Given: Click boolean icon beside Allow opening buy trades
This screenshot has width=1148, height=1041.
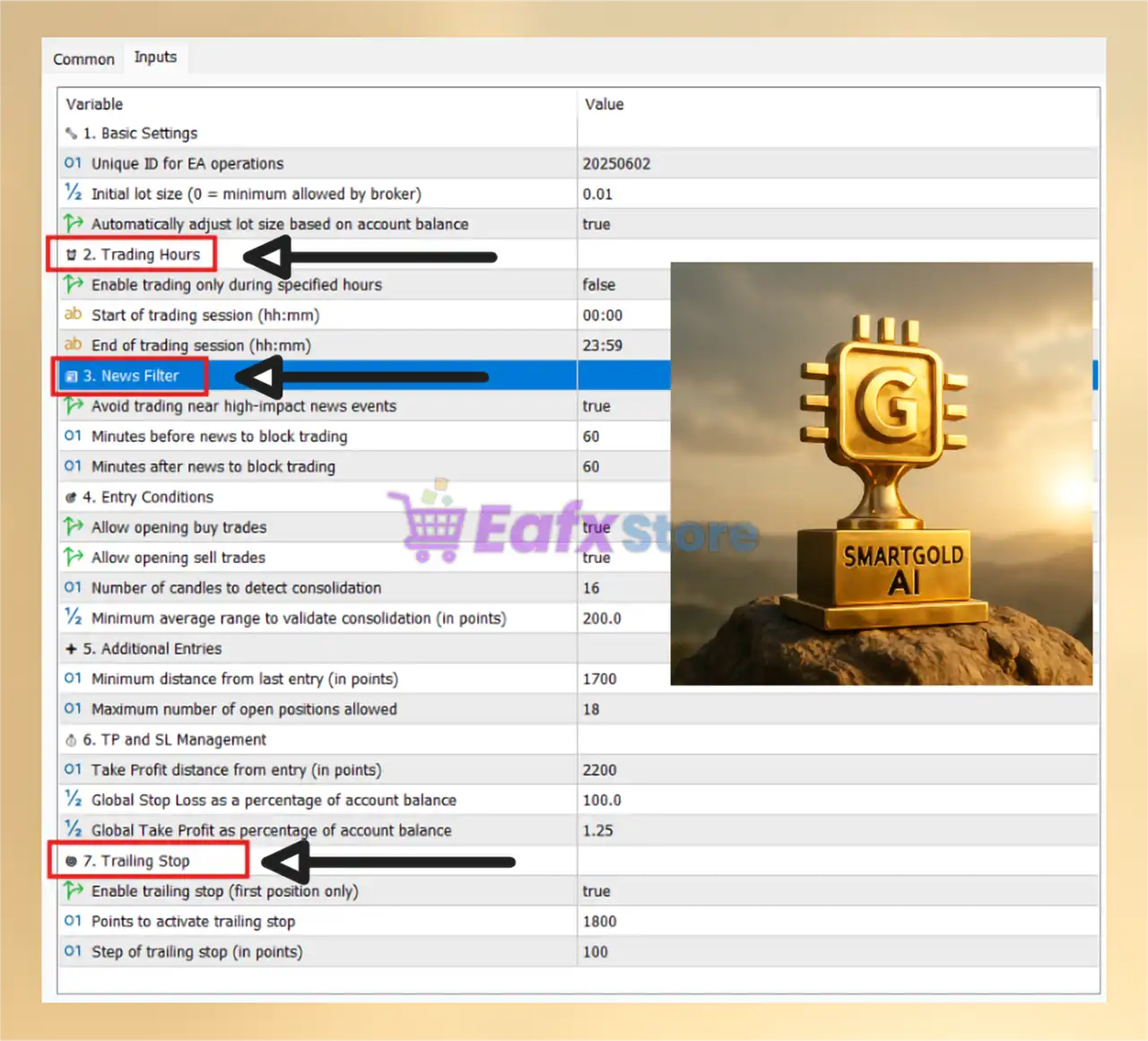Looking at the screenshot, I should [x=73, y=526].
